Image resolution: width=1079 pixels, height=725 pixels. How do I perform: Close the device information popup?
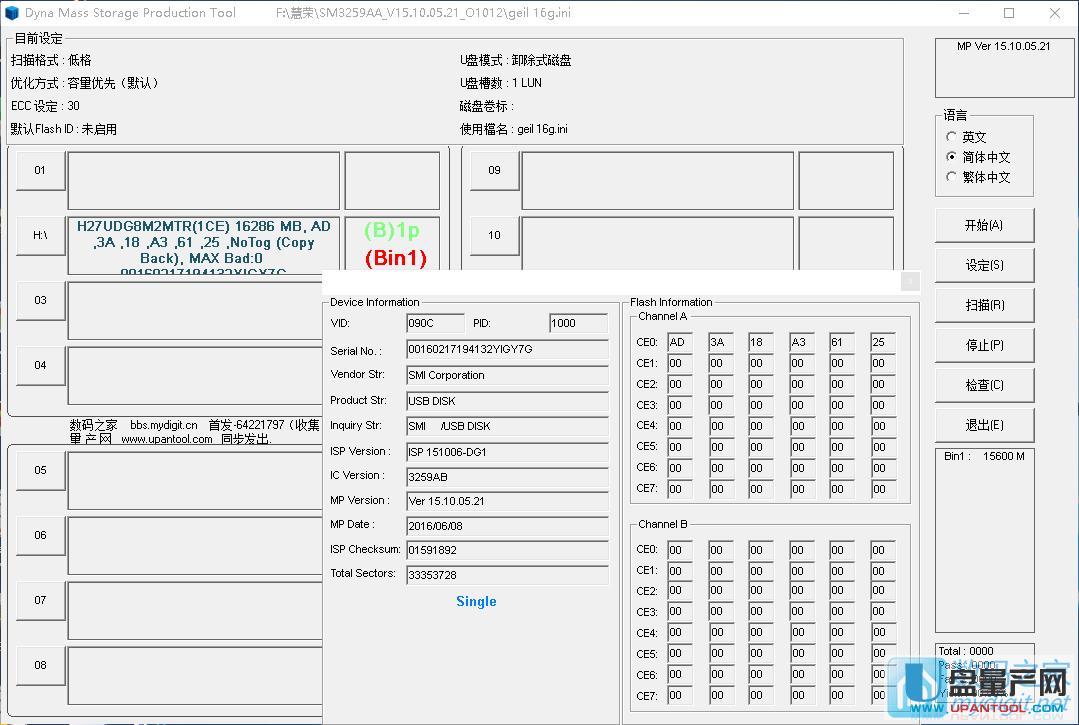(x=909, y=281)
